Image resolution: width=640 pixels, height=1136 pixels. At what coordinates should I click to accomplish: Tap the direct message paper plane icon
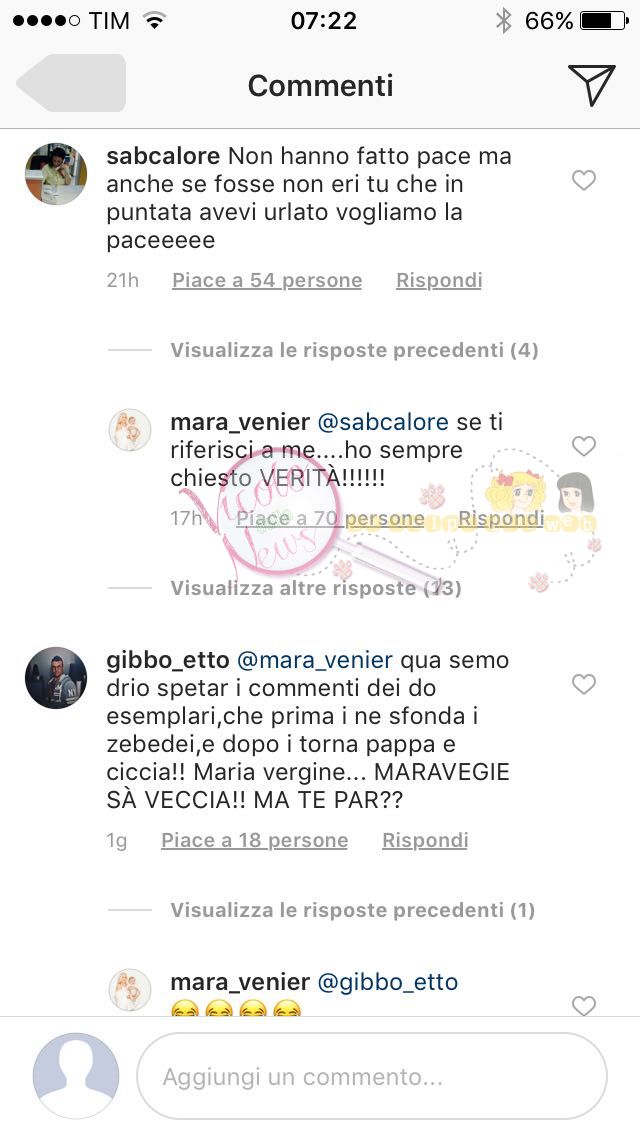(591, 85)
